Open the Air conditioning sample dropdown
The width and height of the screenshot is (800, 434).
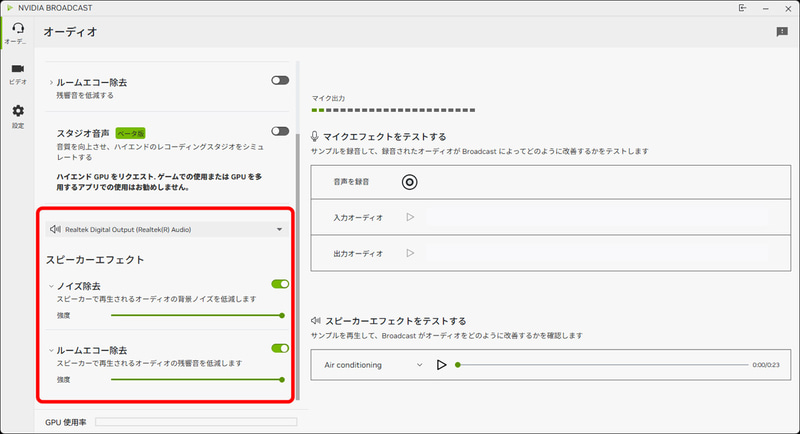pos(373,365)
